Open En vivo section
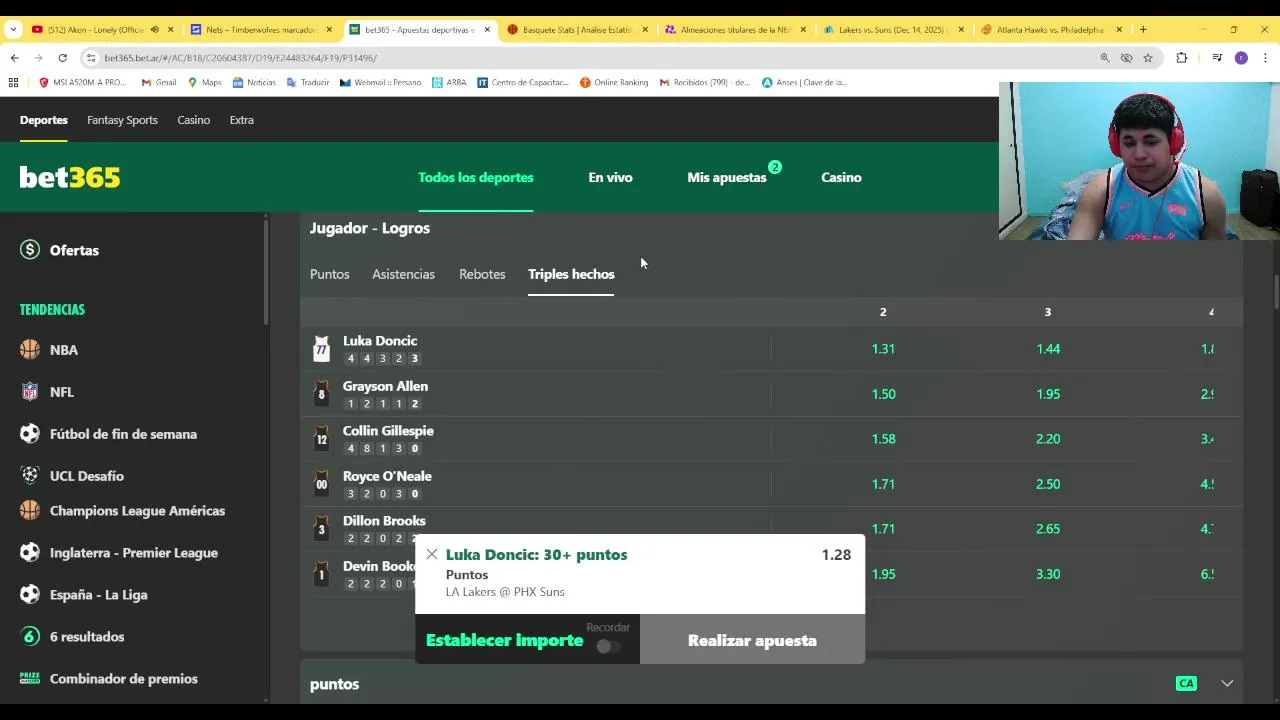This screenshot has width=1280, height=720. (610, 177)
